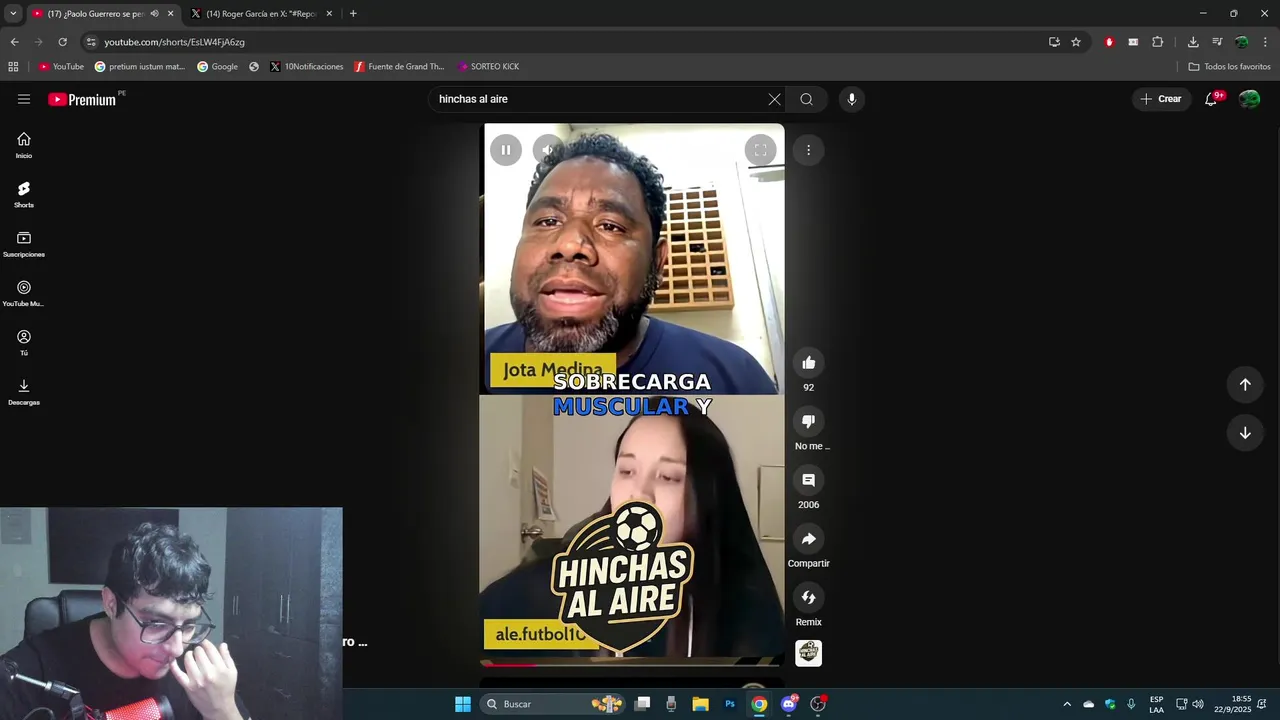Viewport: 1280px width, 720px height.
Task: Enter fullscreen on the Short player
Action: click(x=760, y=150)
